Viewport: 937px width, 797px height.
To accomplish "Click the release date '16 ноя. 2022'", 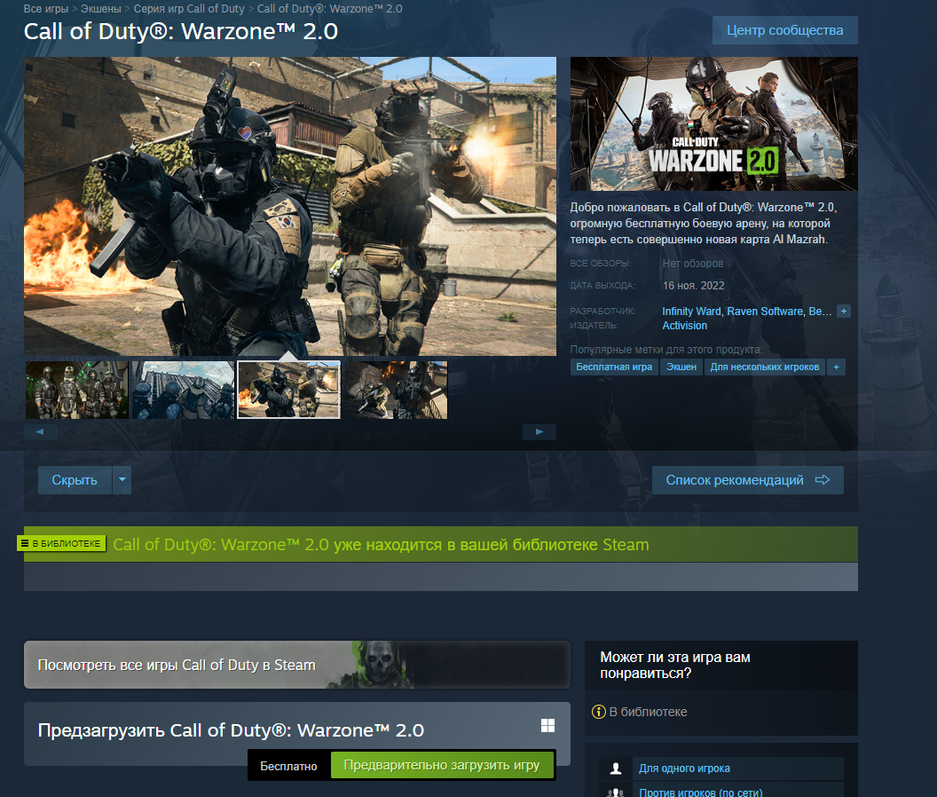I will point(693,286).
